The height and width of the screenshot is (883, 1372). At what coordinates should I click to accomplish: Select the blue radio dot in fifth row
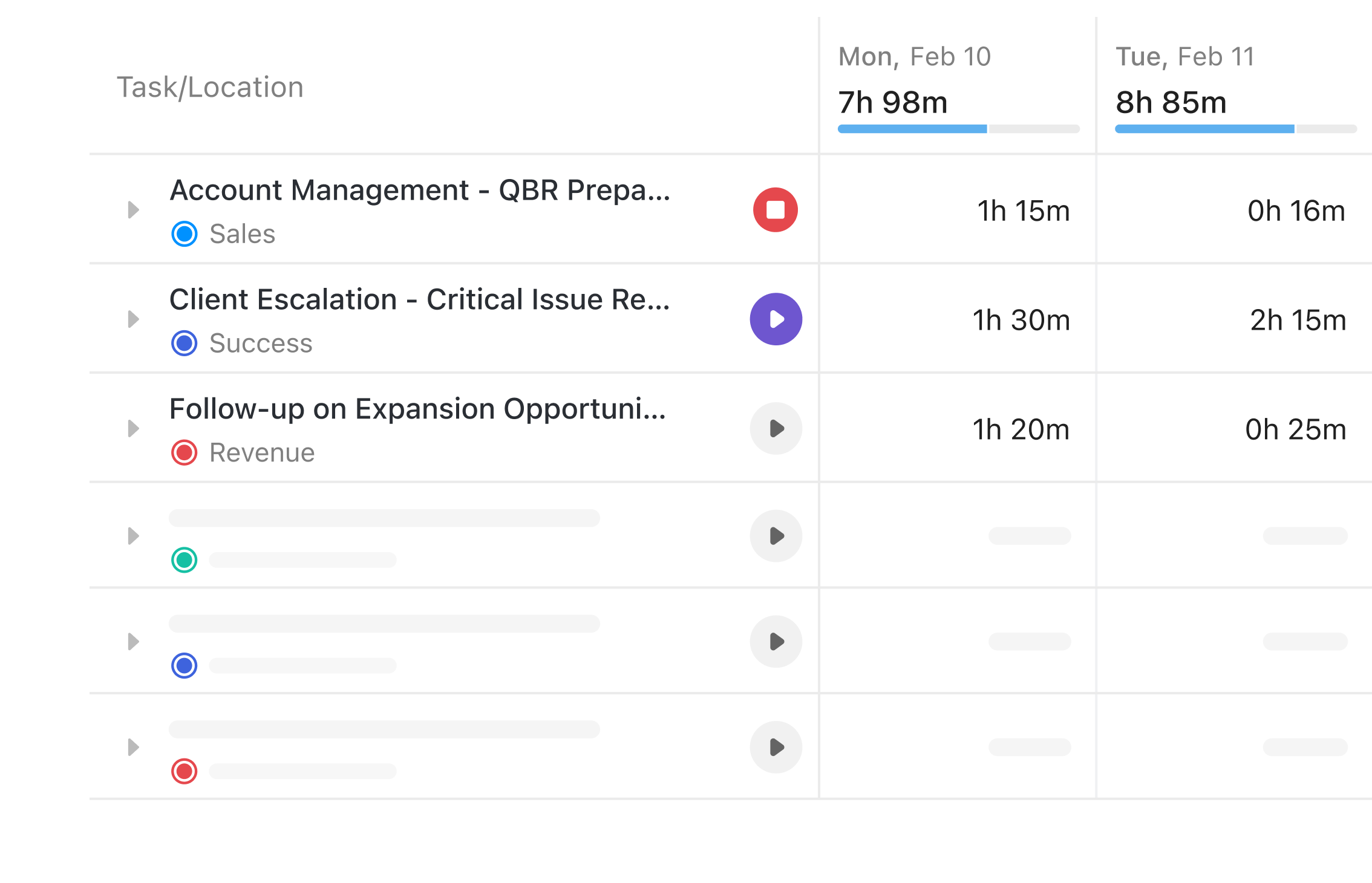point(184,665)
